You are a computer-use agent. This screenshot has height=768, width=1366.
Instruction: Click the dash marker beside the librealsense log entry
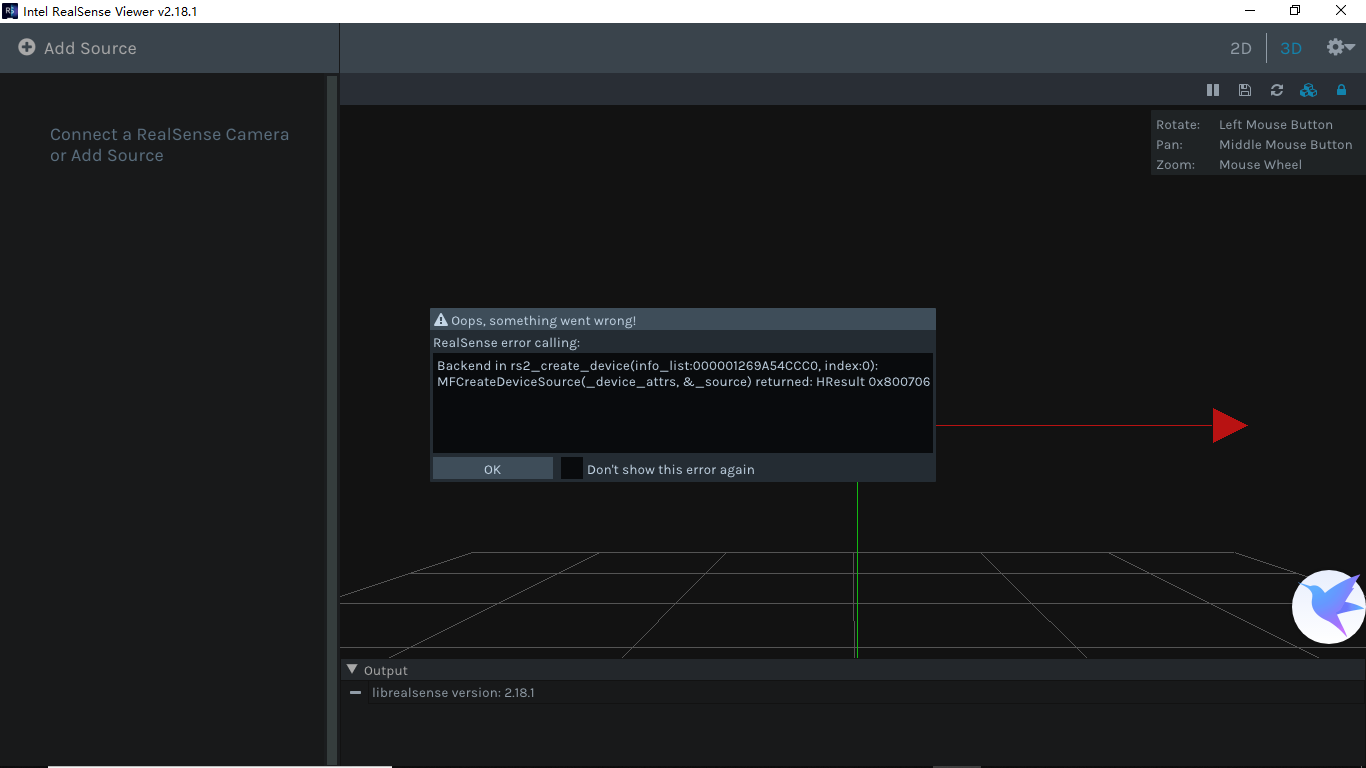click(355, 692)
